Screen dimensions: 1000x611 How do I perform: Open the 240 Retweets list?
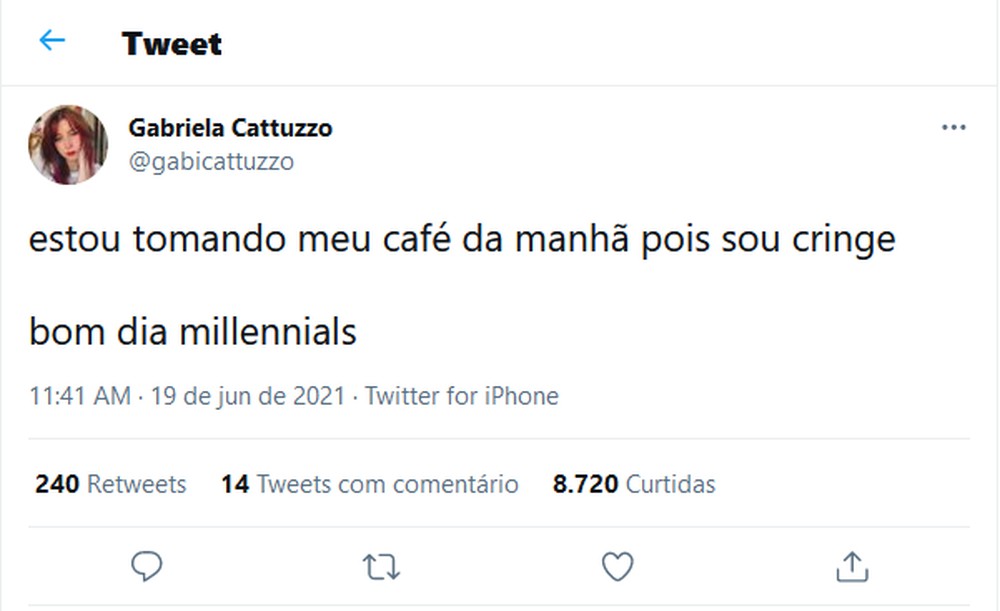coord(108,484)
